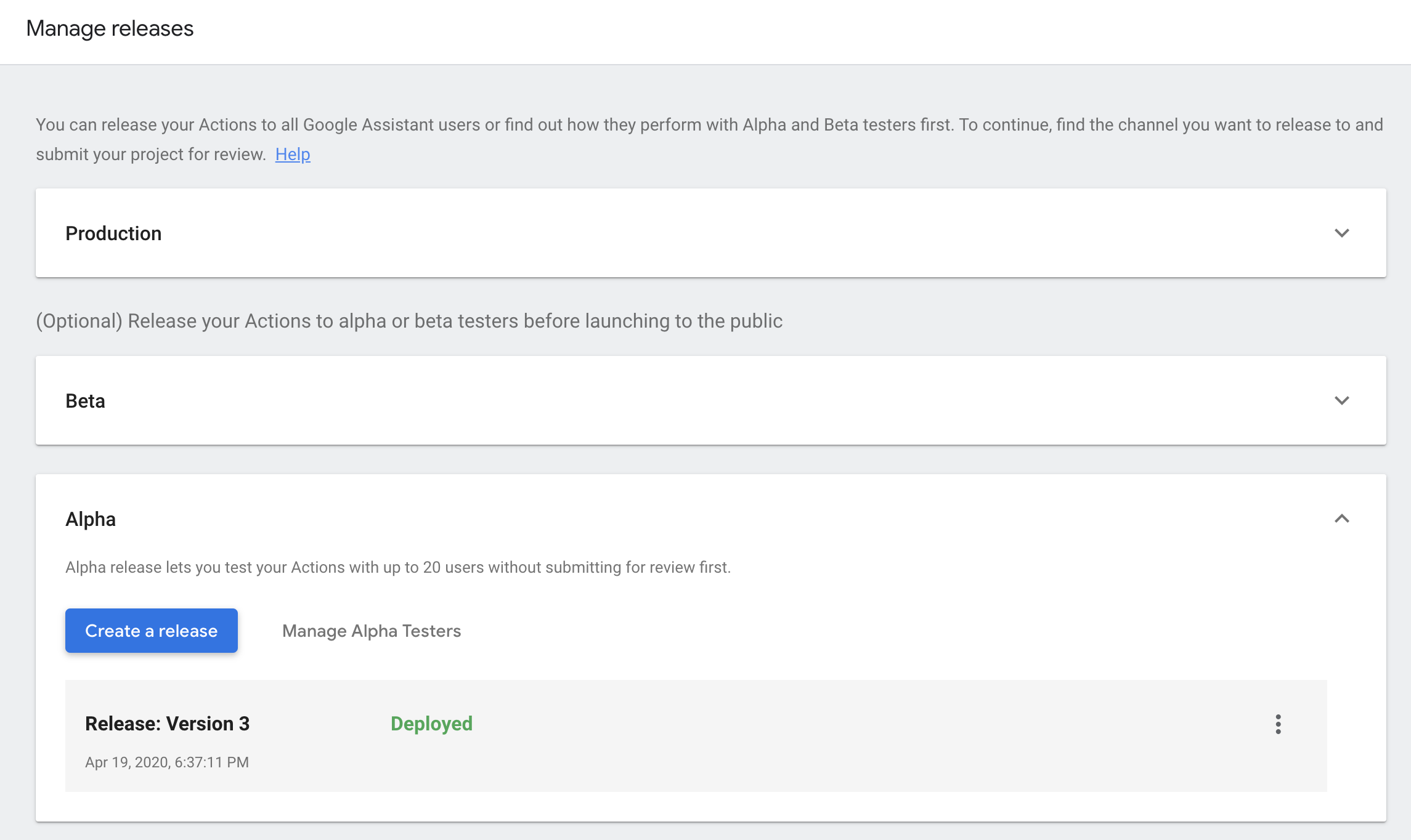Collapse the Alpha section chevron
This screenshot has height=840, width=1411.
[x=1341, y=519]
